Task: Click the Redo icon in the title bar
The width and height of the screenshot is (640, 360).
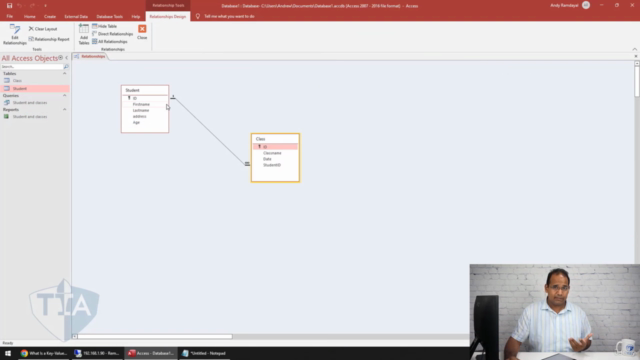Action: click(32, 6)
